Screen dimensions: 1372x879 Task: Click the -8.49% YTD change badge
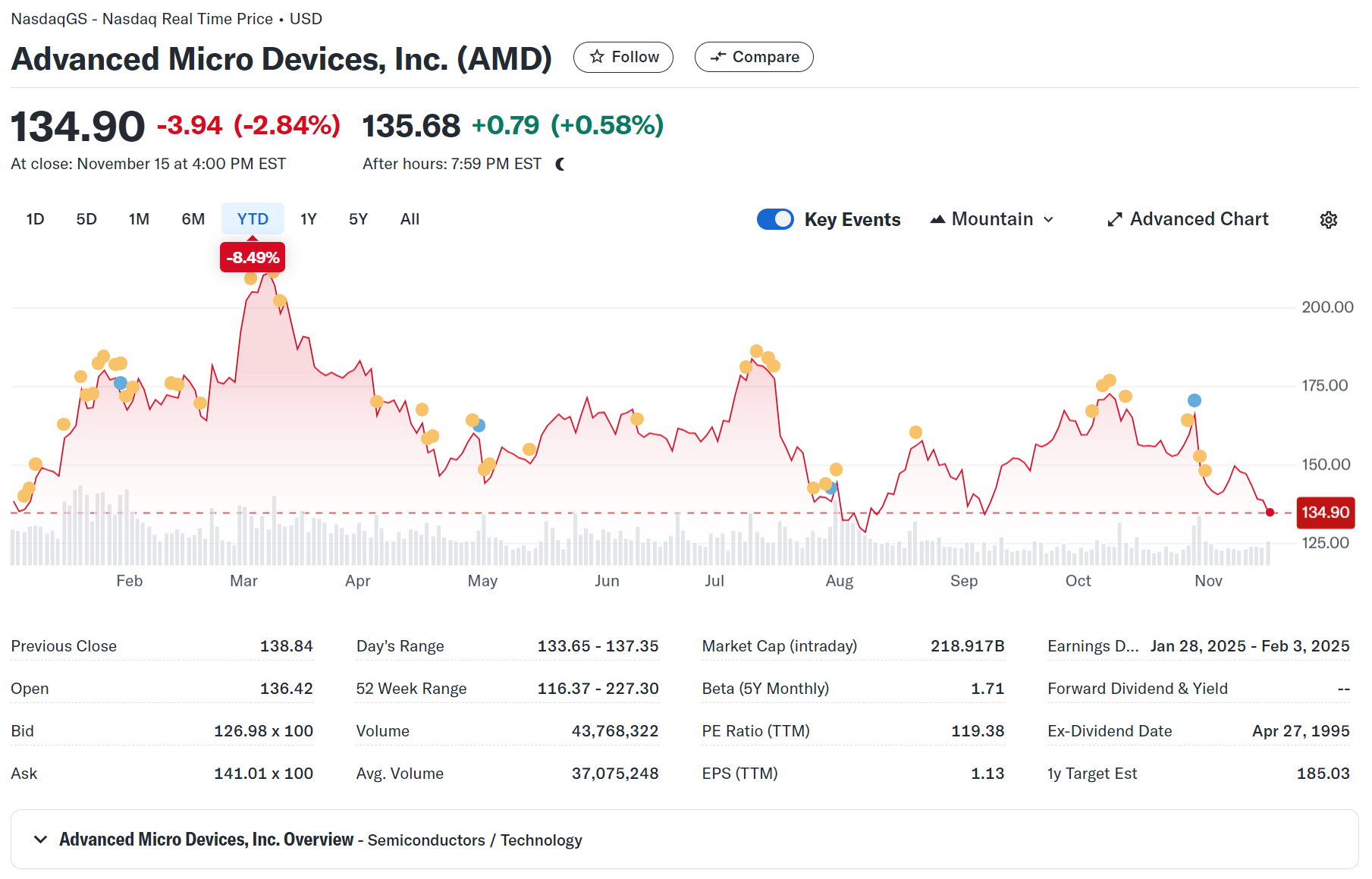point(253,257)
